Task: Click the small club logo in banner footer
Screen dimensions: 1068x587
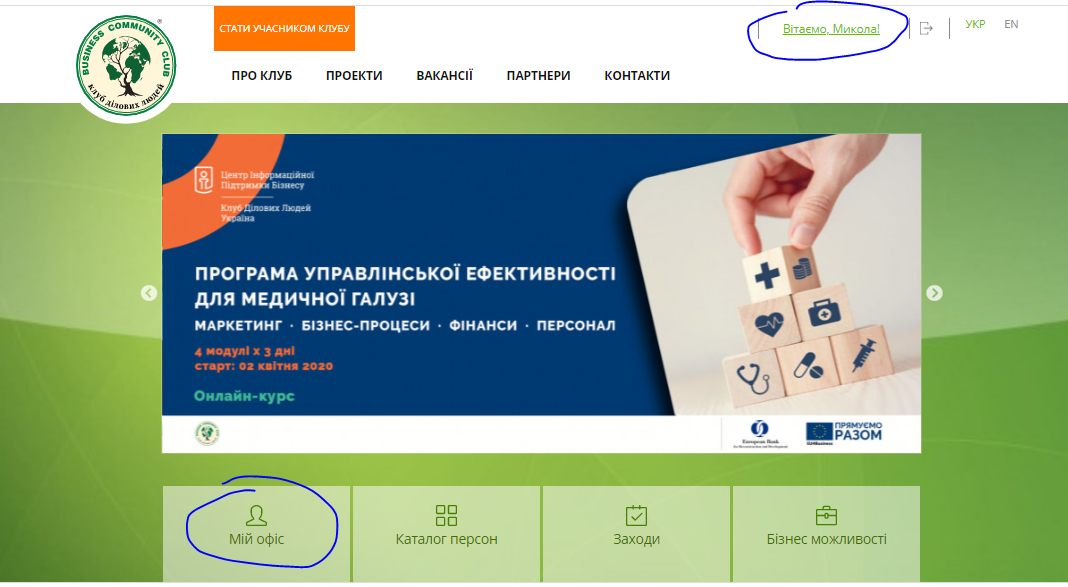Action: point(207,433)
